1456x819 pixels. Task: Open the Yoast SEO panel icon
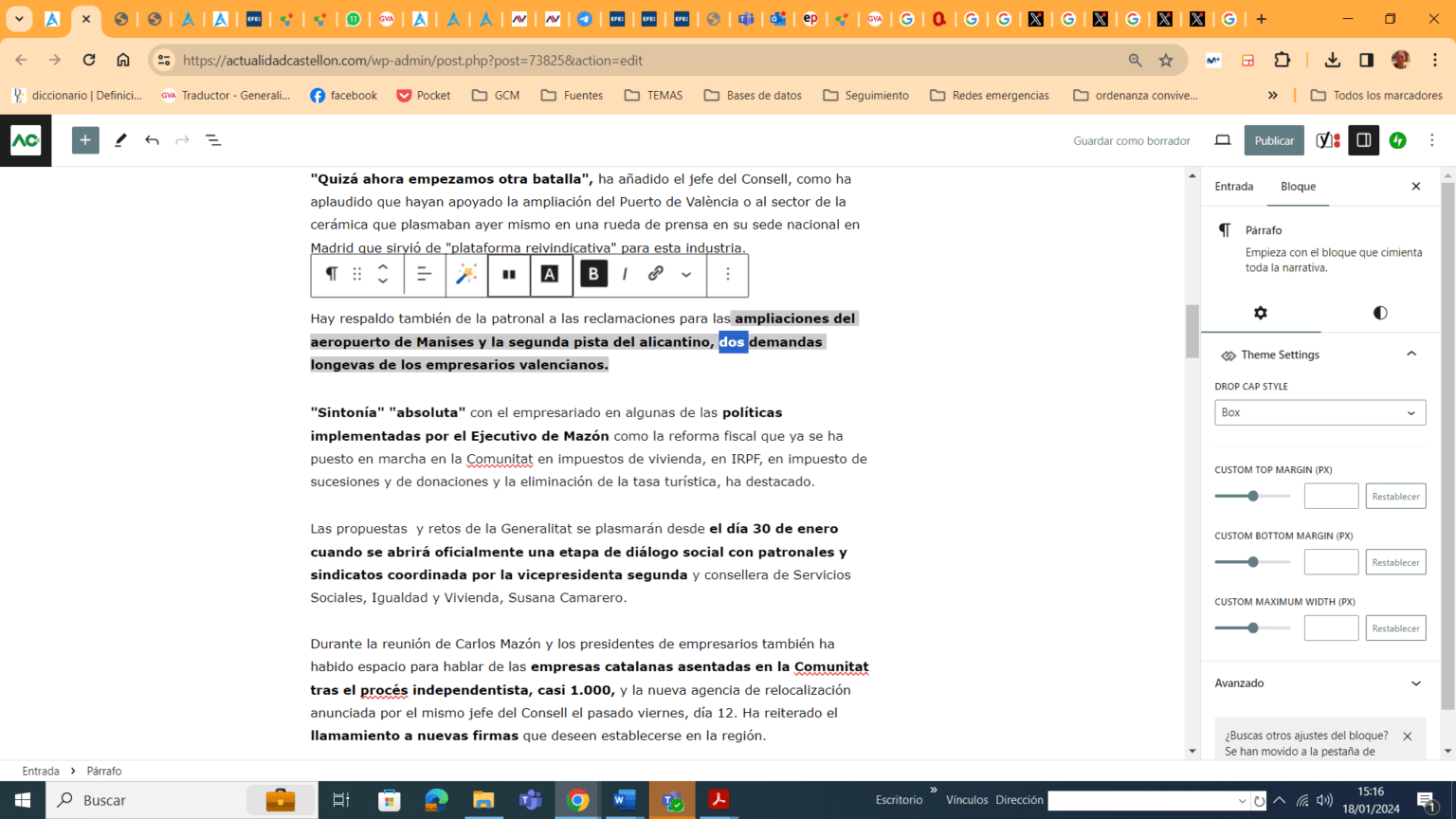pos(1328,140)
